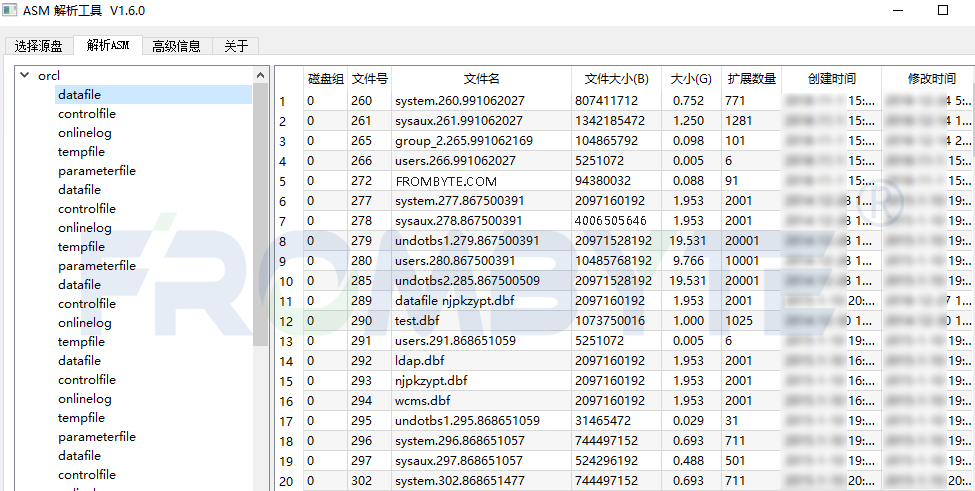
Task: Click the 创建时间 column header
Action: 832,79
